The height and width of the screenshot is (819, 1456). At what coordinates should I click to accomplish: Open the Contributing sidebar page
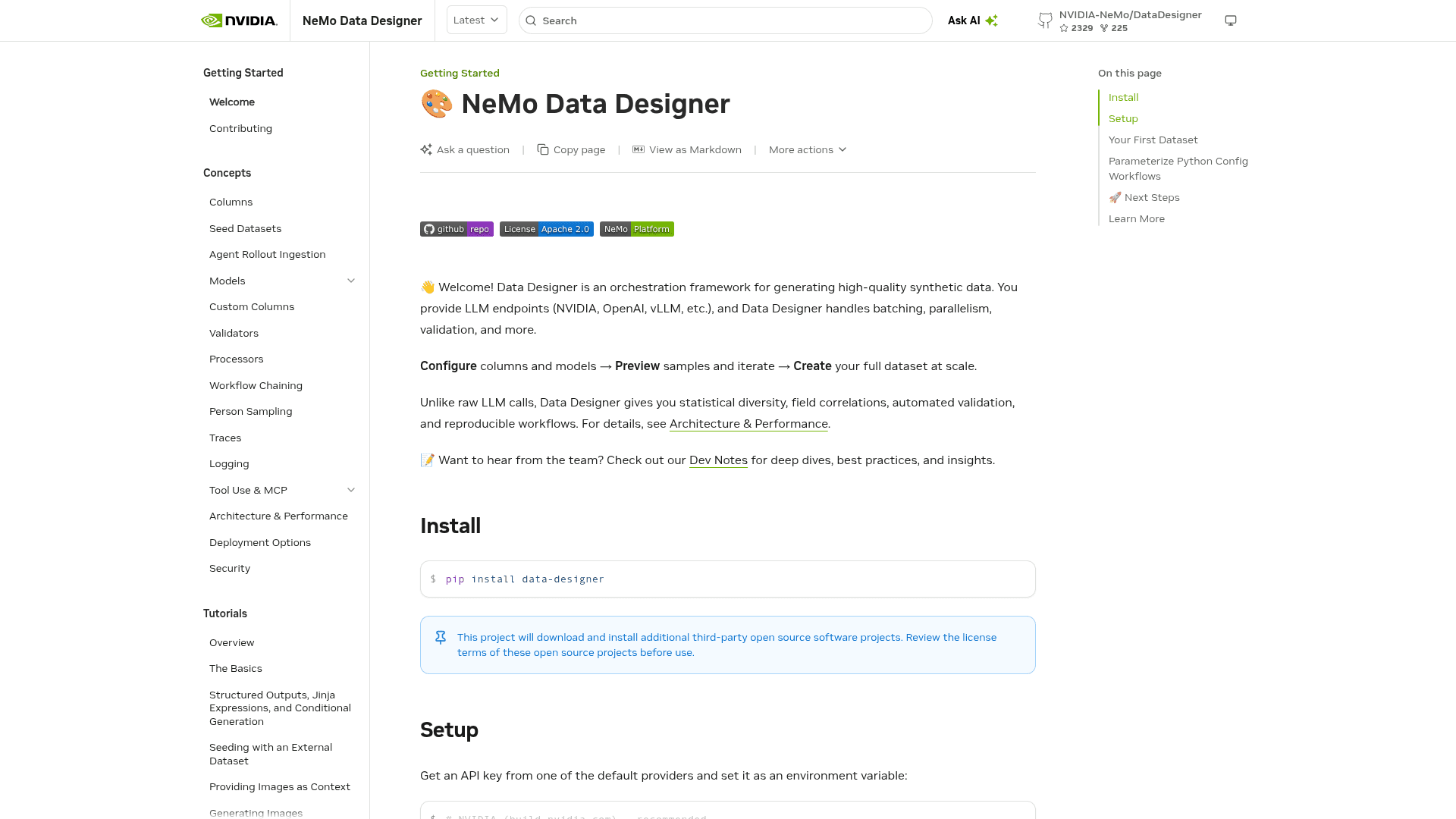[x=240, y=128]
